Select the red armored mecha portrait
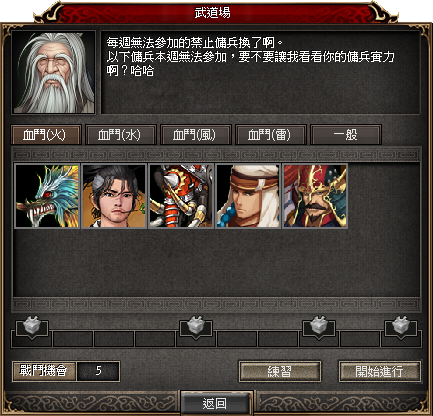The width and height of the screenshot is (433, 416). tap(181, 196)
